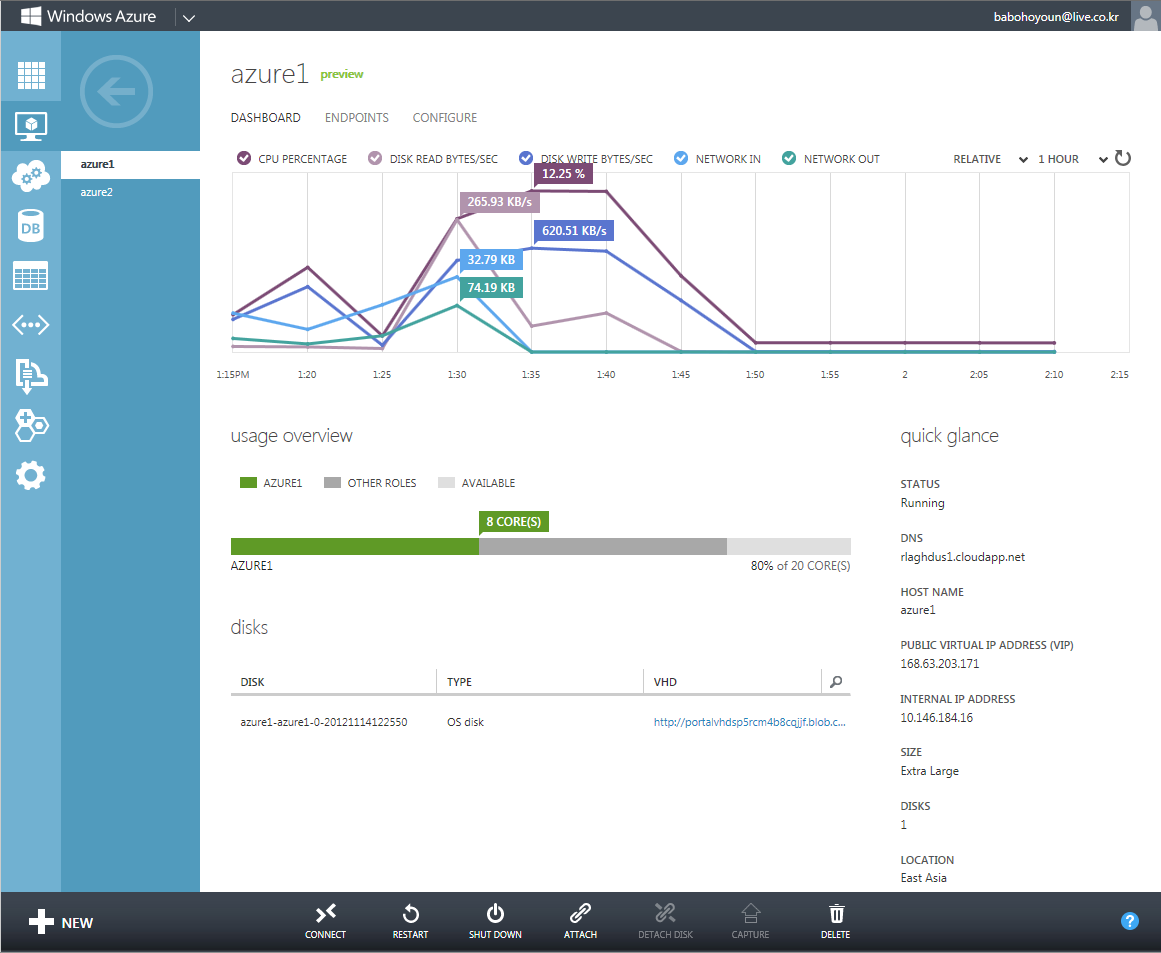Toggle the Network Out metric
This screenshot has width=1161, height=953.
click(789, 158)
